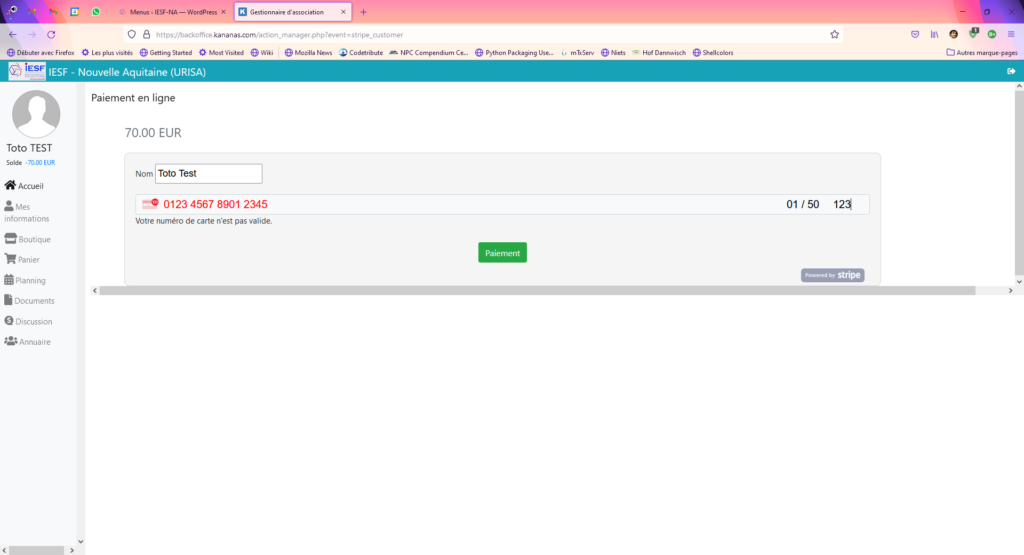Open the Pocket save icon
Image resolution: width=1024 pixels, height=555 pixels.
[x=915, y=35]
